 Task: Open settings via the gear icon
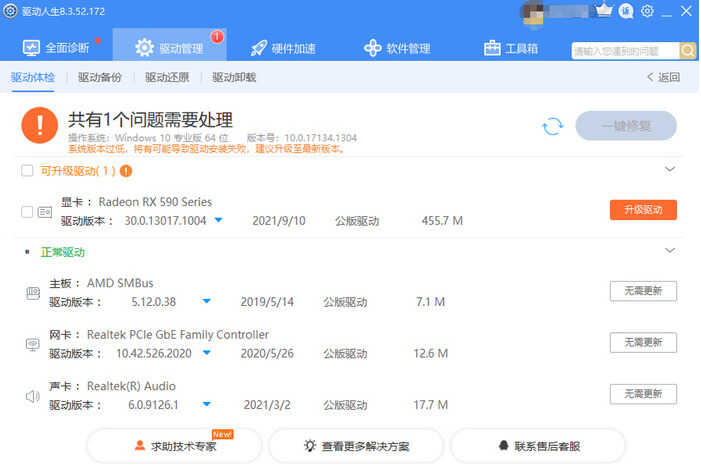648,11
